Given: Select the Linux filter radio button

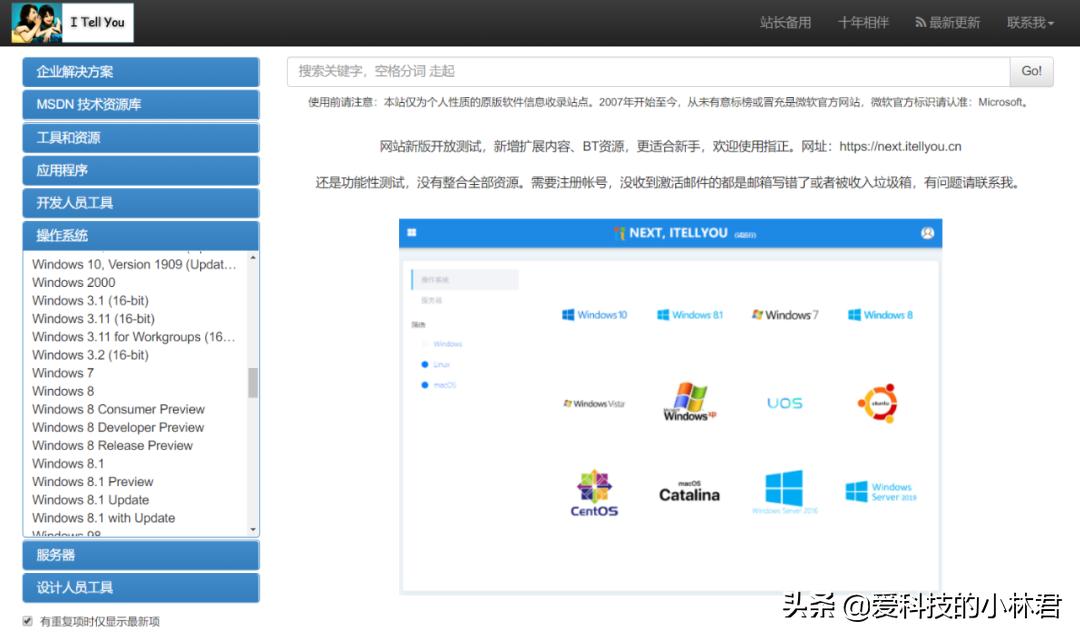Looking at the screenshot, I should [425, 366].
